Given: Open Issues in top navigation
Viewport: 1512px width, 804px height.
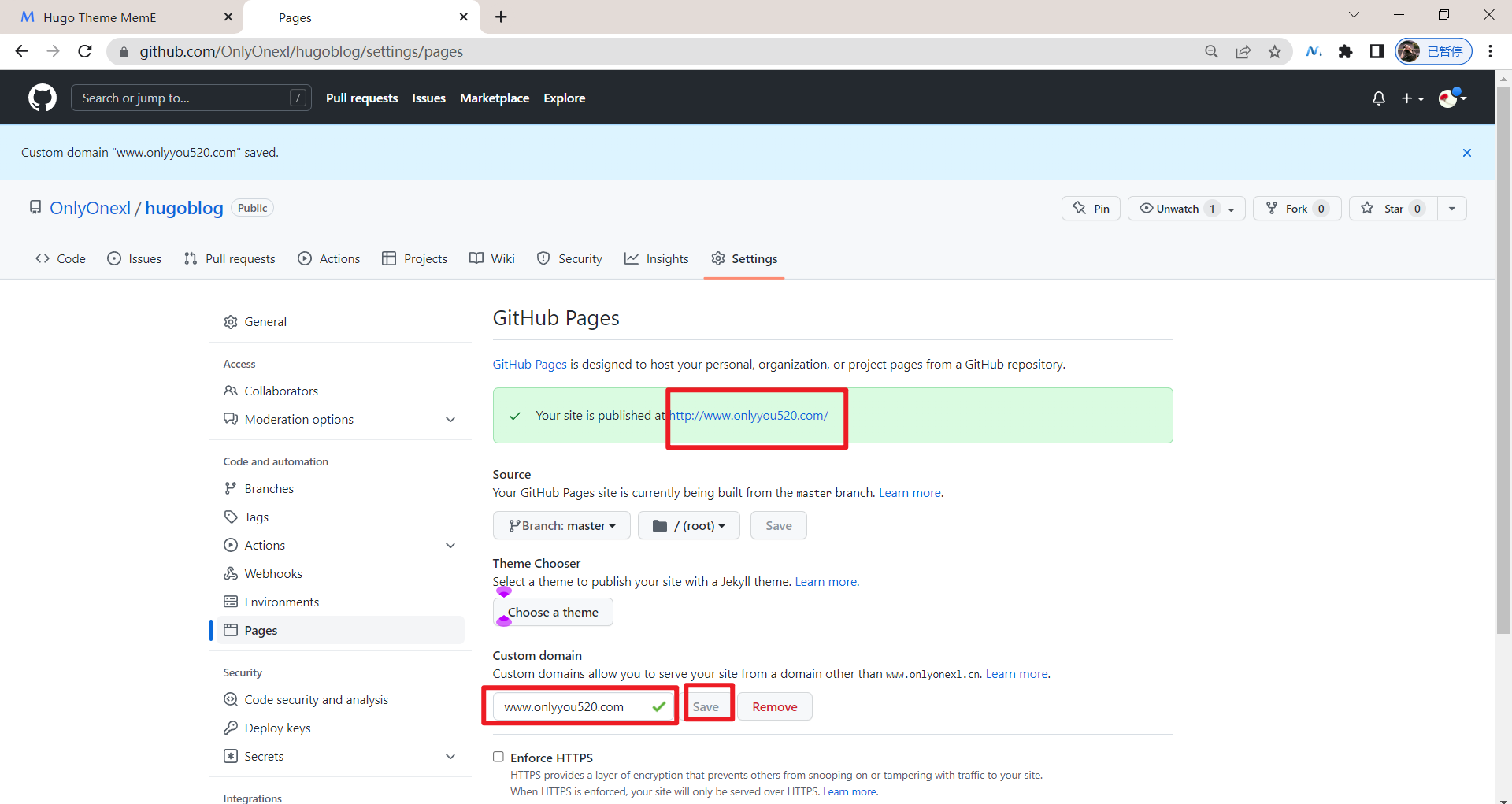Looking at the screenshot, I should click(x=428, y=98).
